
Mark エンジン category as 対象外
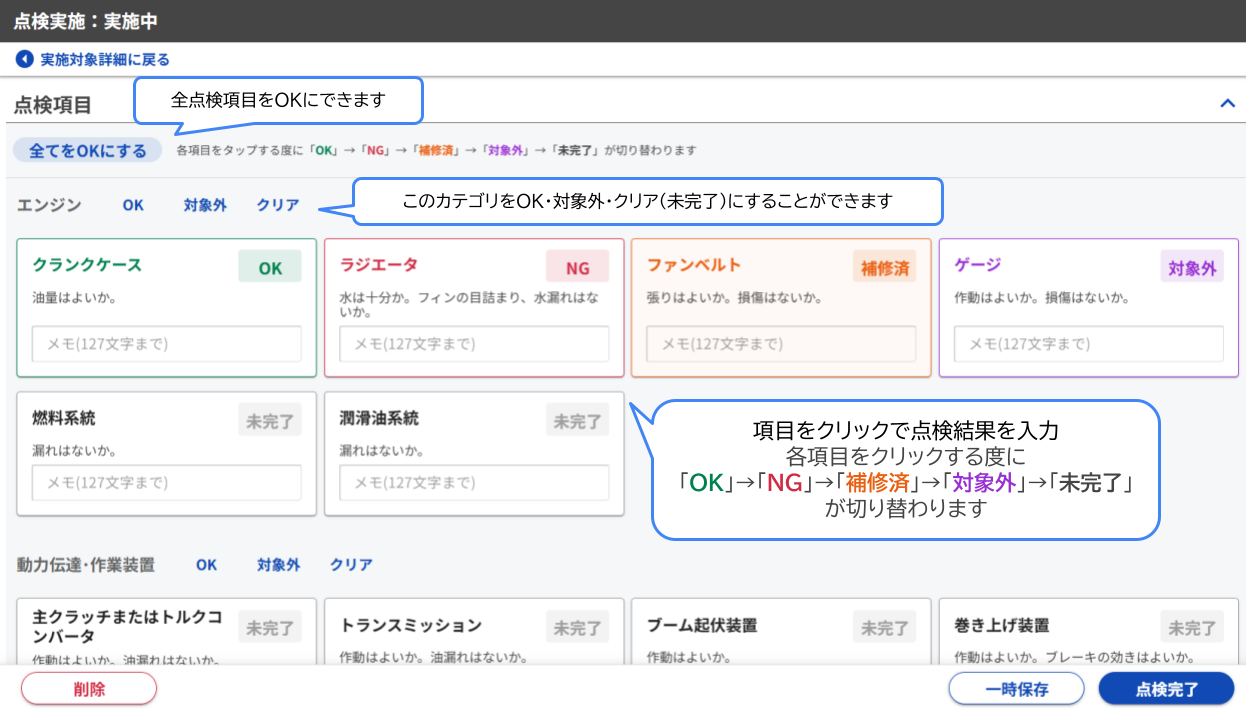pyautogui.click(x=205, y=205)
